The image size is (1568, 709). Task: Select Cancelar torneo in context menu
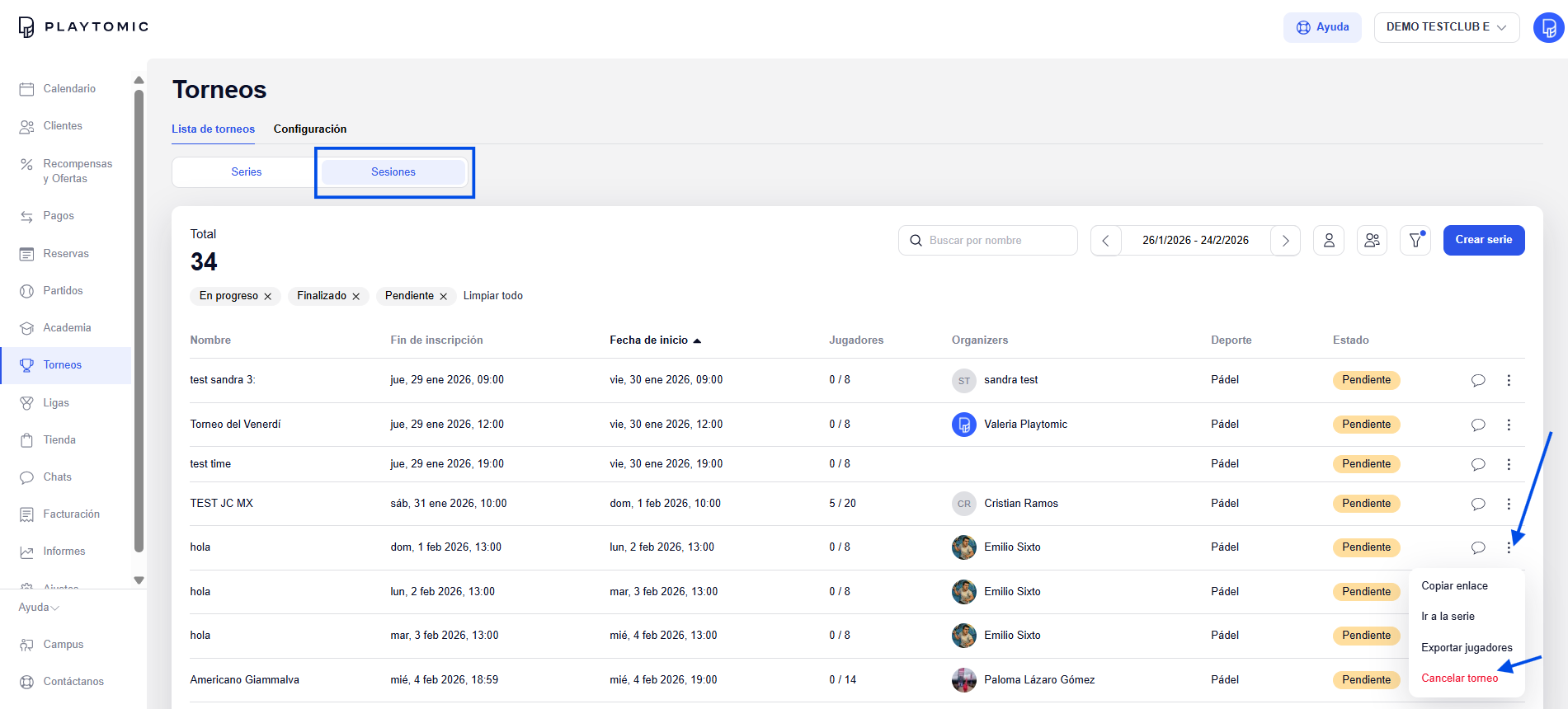[x=1459, y=678]
